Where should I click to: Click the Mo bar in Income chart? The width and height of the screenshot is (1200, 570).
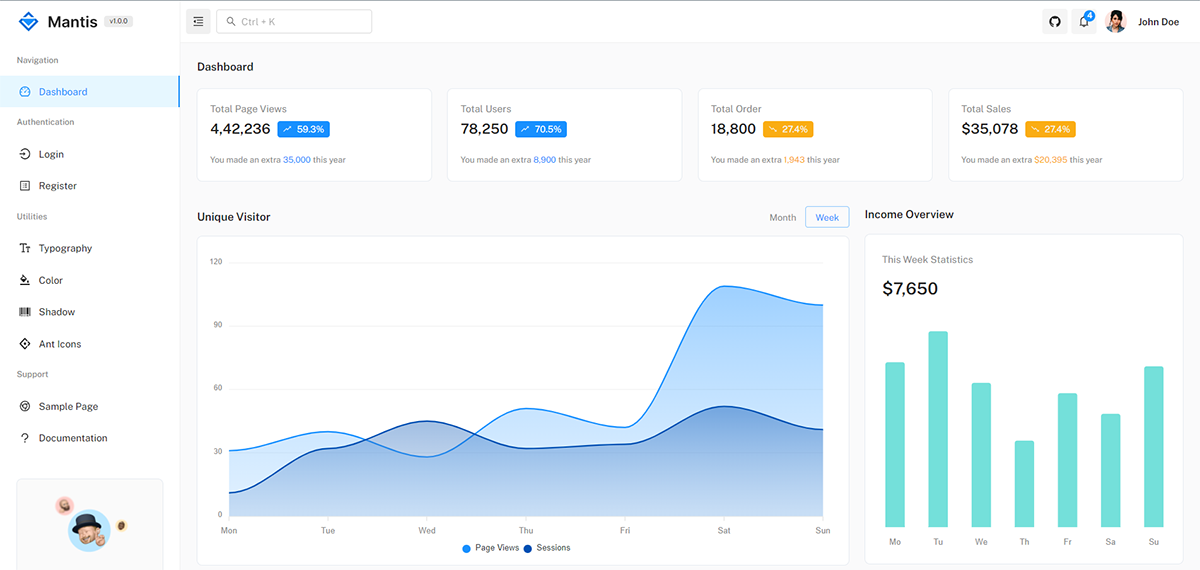coord(895,445)
